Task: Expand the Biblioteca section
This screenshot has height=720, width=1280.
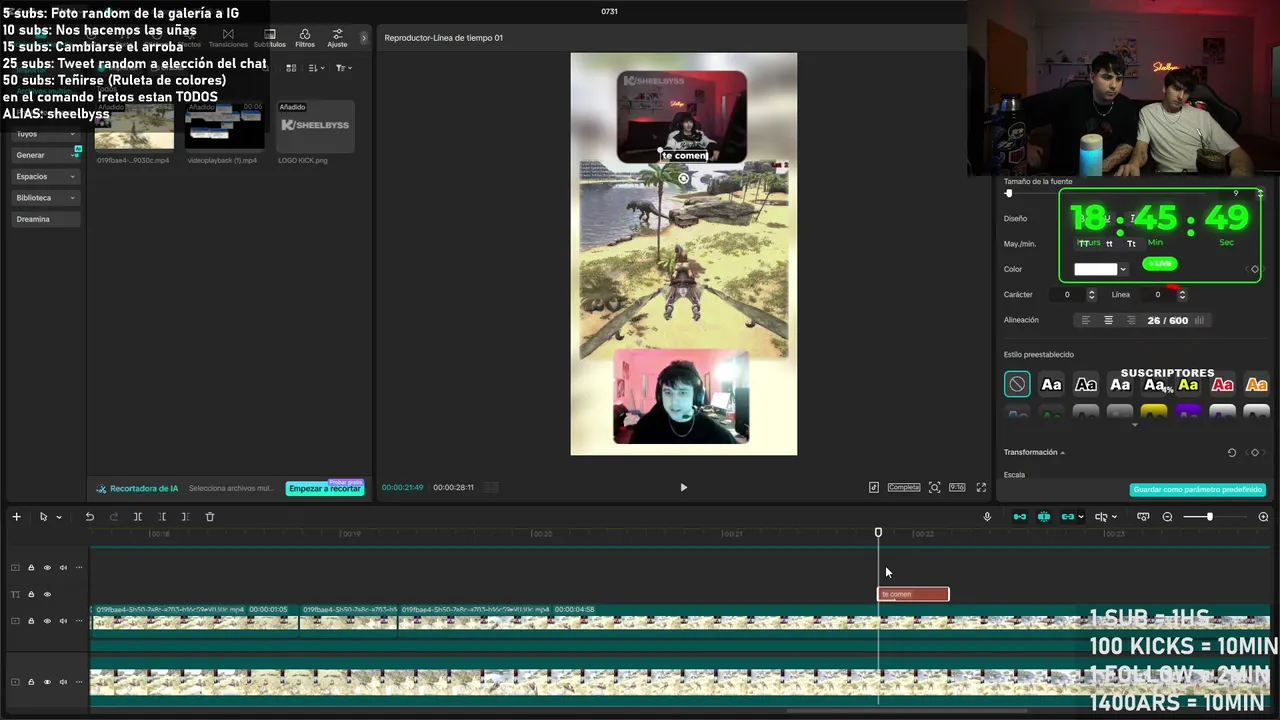Action: pyautogui.click(x=45, y=197)
